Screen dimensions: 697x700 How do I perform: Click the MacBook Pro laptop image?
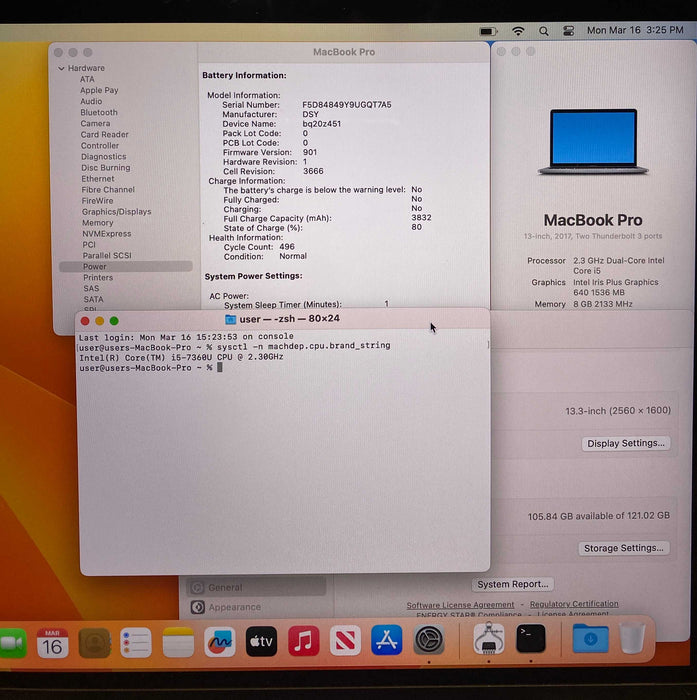593,142
